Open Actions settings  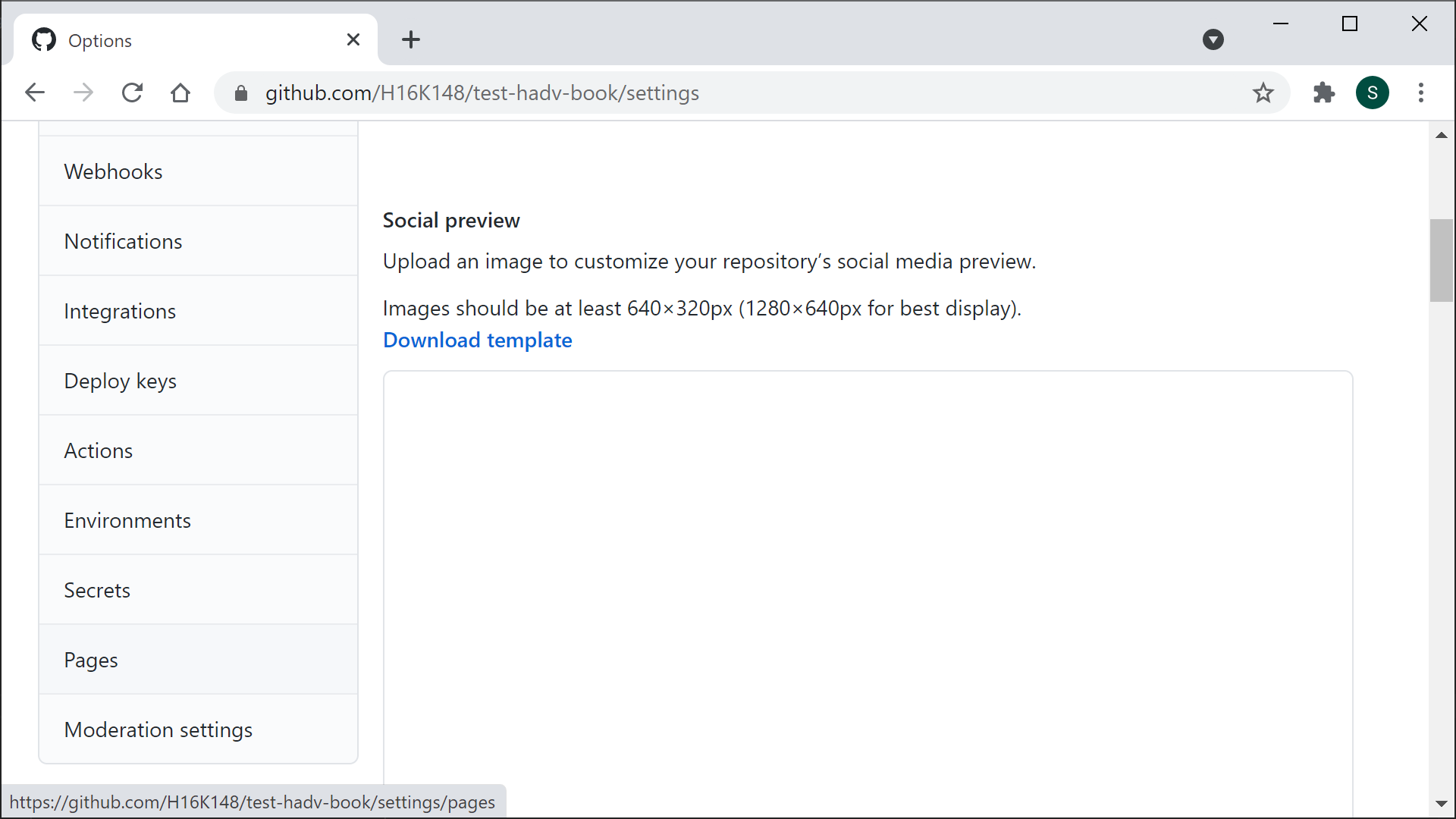click(198, 450)
